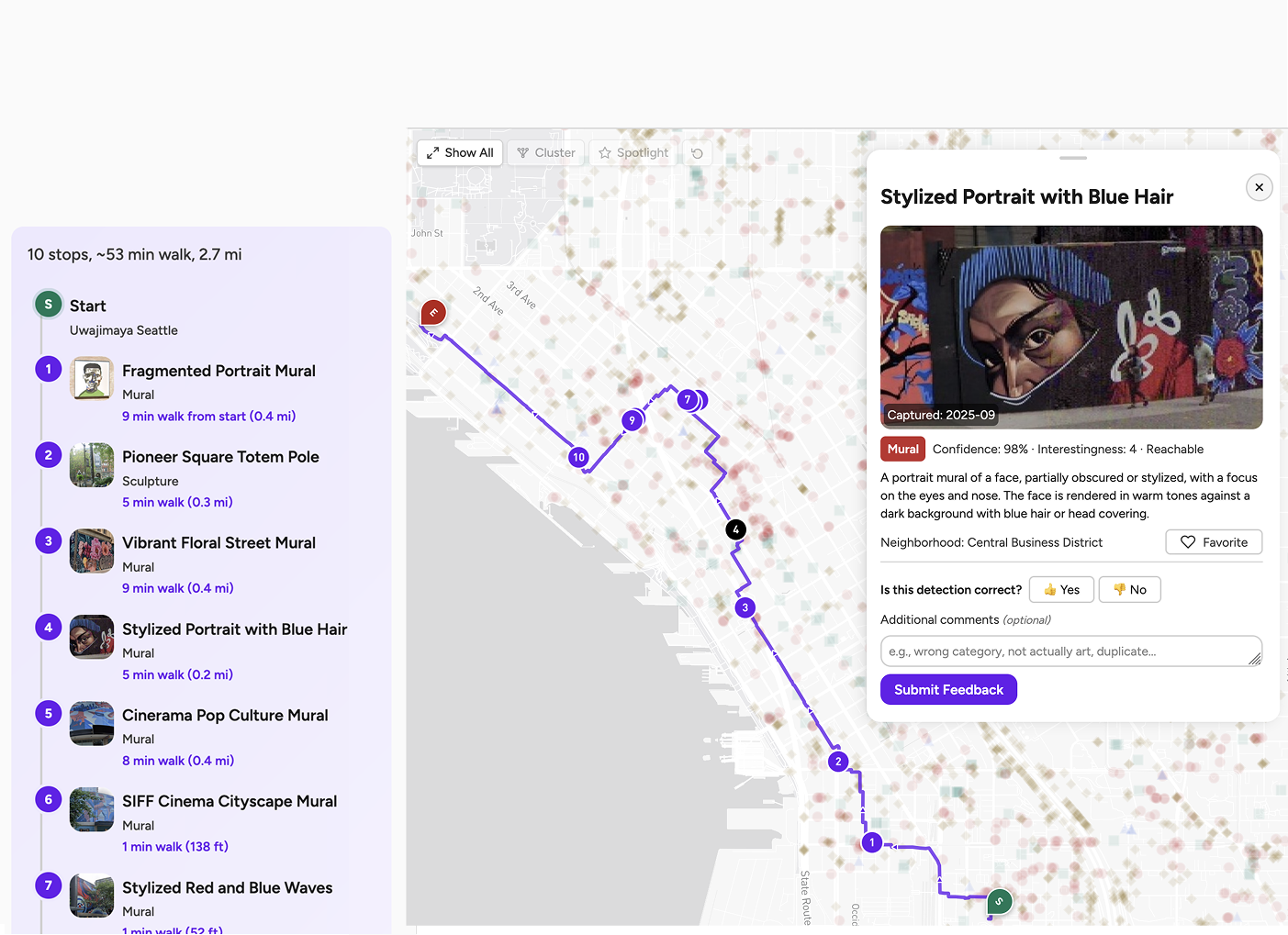Viewport: 1288px width, 935px height.
Task: Click the green Start badge in route list
Action: coord(49,305)
